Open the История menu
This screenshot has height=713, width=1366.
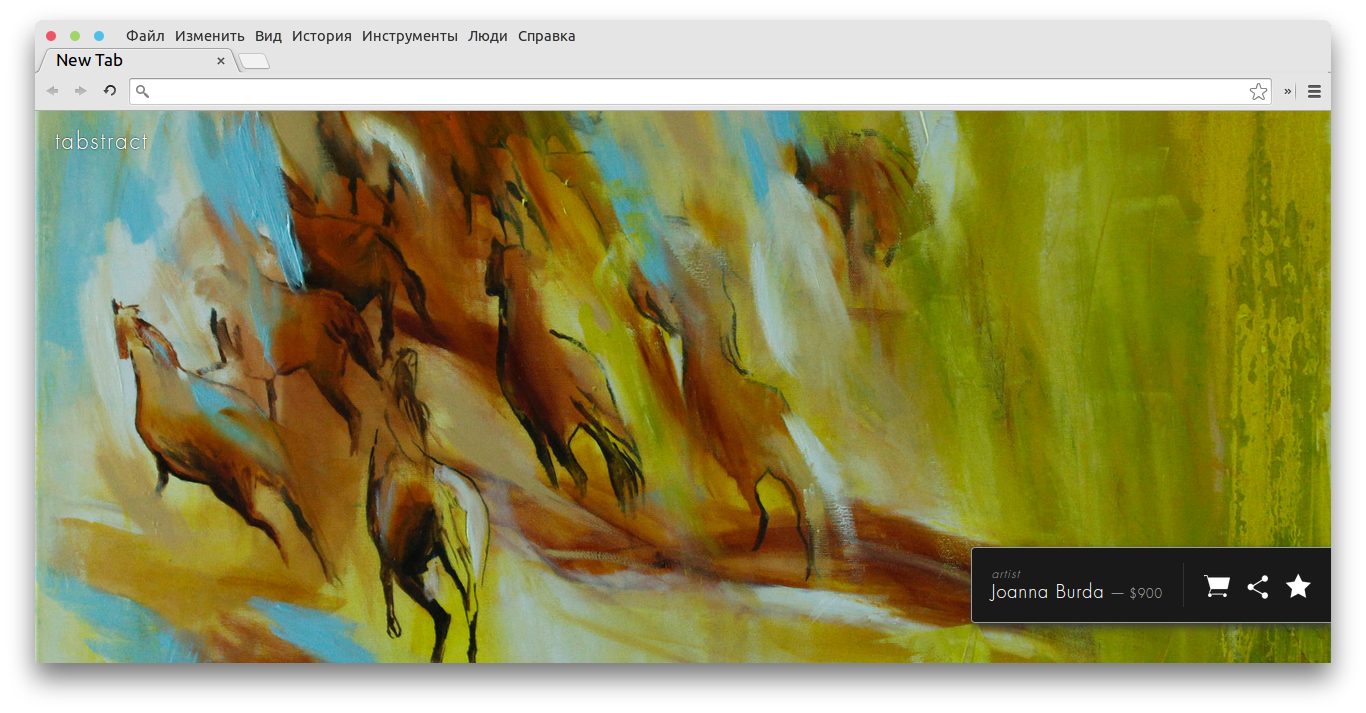click(x=321, y=36)
